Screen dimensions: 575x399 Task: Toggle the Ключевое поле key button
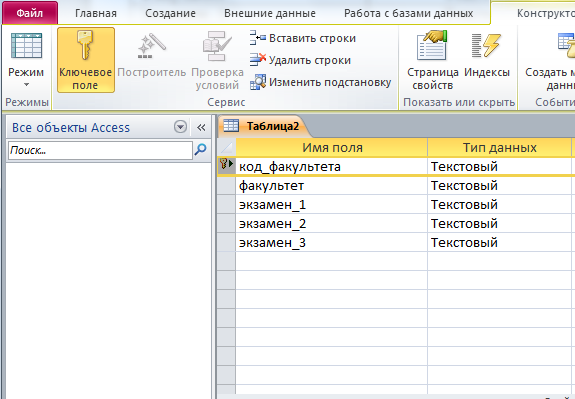pos(86,60)
